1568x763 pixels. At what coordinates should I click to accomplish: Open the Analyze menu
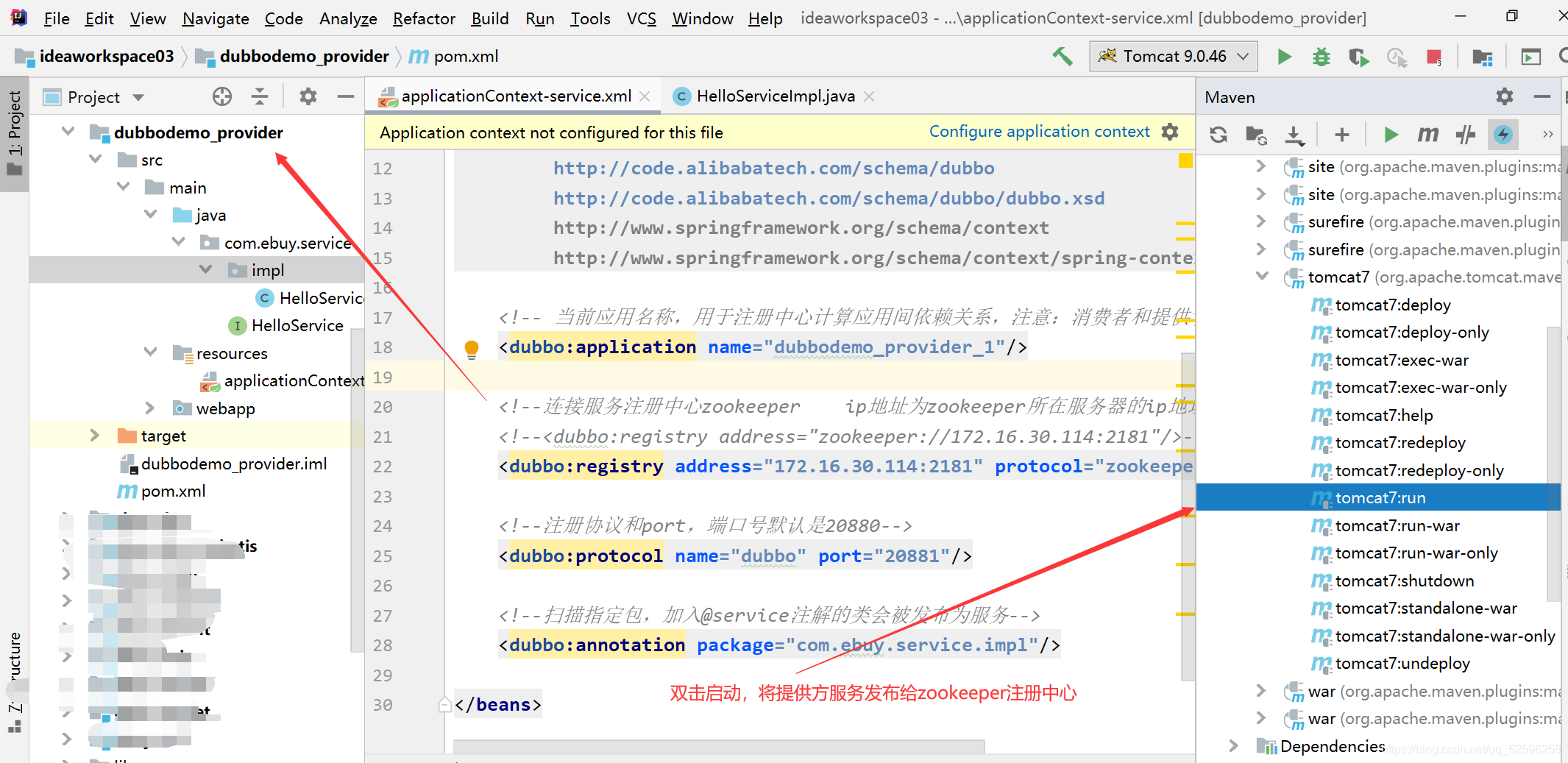tap(348, 18)
